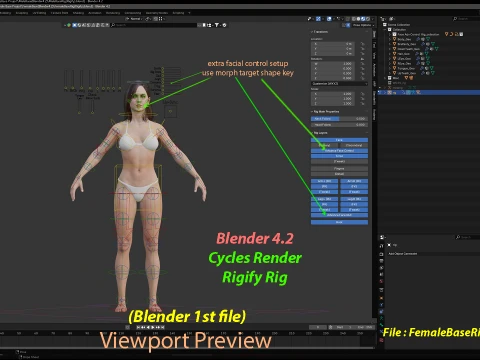Toggle the Arm.L (IK) rig layer
This screenshot has height=360, width=480.
point(324,181)
